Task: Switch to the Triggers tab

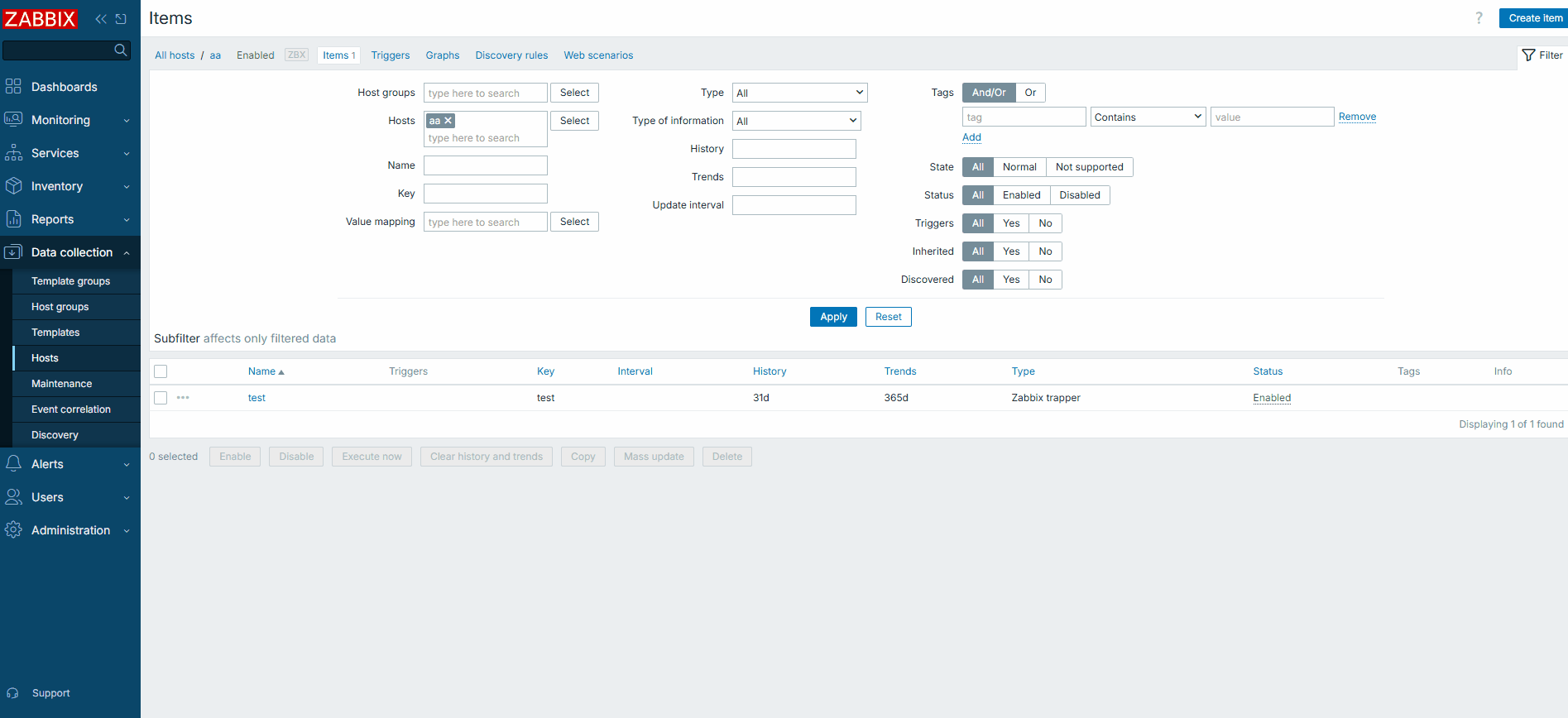Action: click(x=390, y=55)
